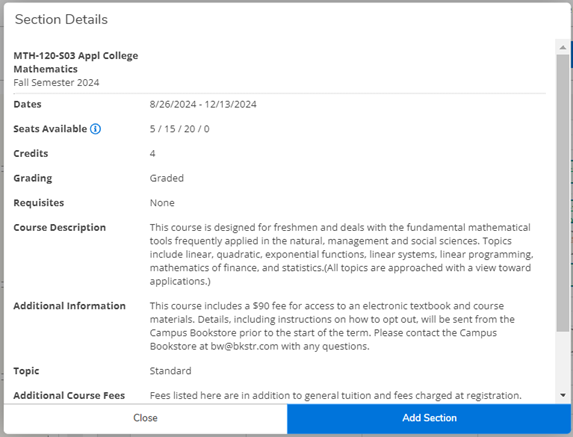Close the Section Details dialog
Viewport: 573px width, 437px height.
coord(145,418)
